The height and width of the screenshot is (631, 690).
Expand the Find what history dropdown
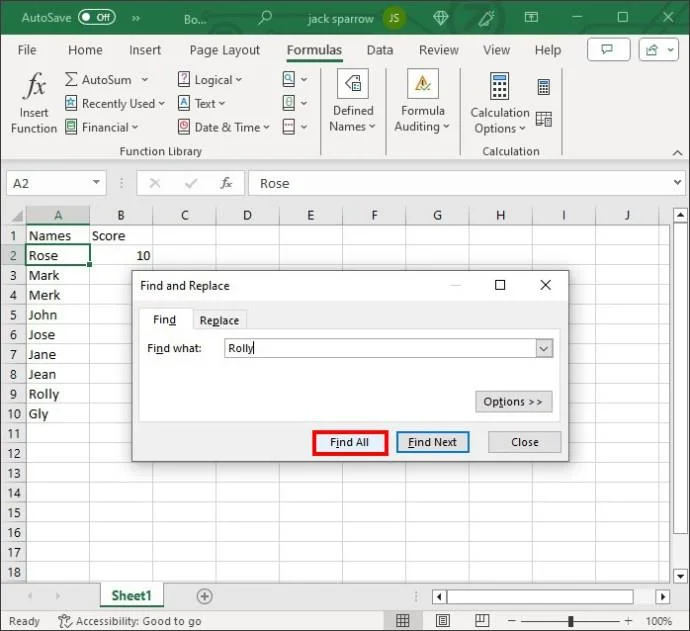pyautogui.click(x=544, y=348)
